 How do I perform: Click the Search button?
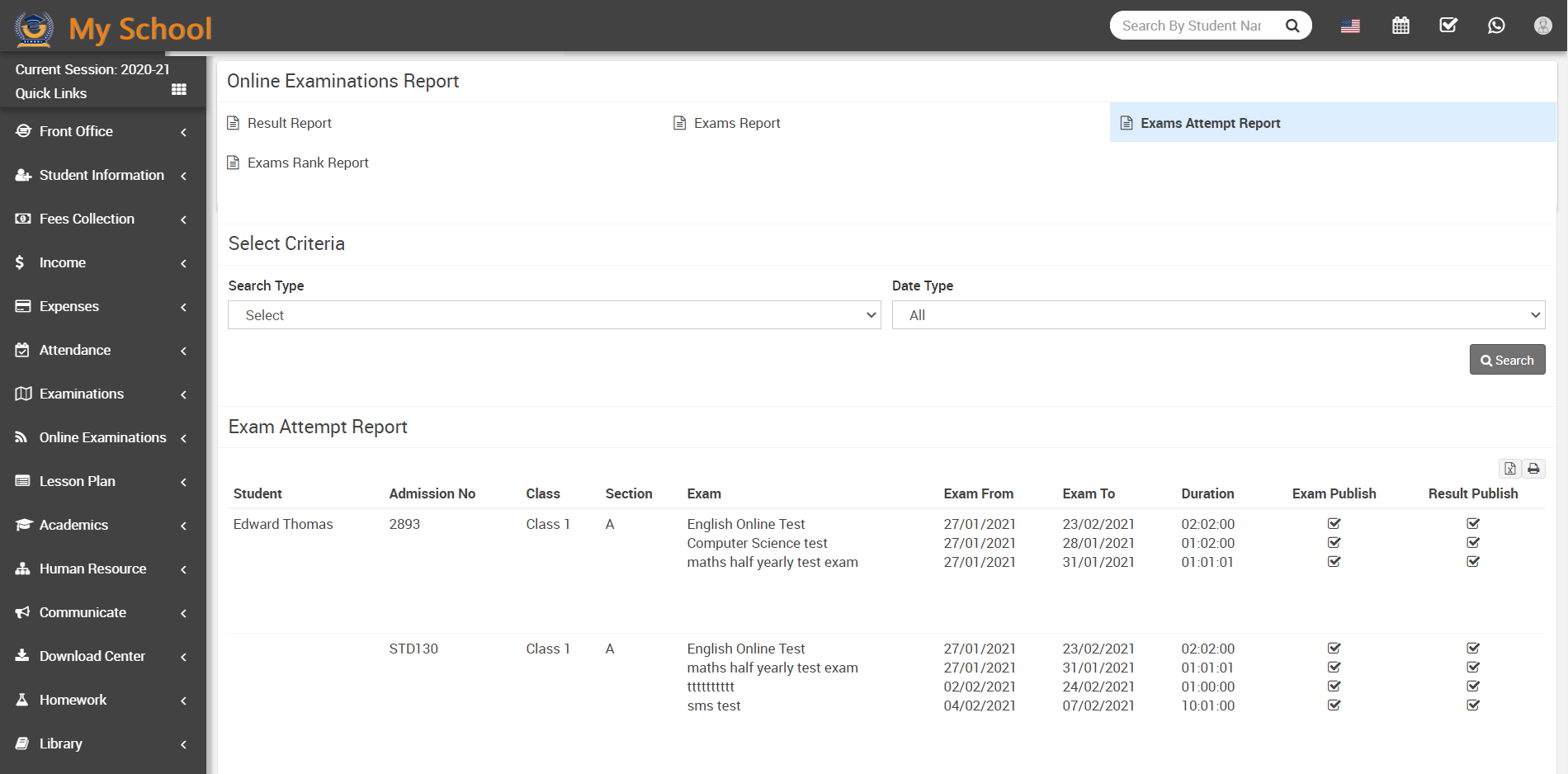(x=1507, y=360)
